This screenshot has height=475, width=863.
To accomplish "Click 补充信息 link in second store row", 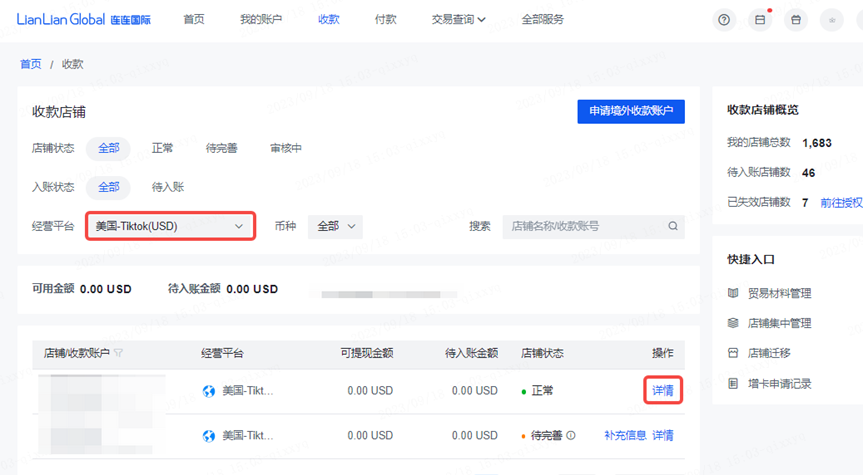I will coord(623,435).
